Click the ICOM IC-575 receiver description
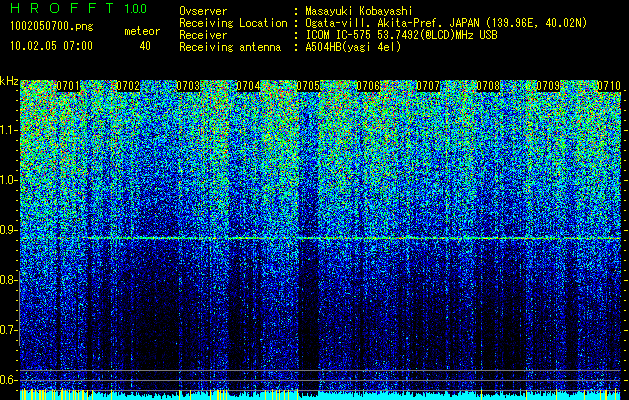The height and width of the screenshot is (400, 629). point(401,35)
